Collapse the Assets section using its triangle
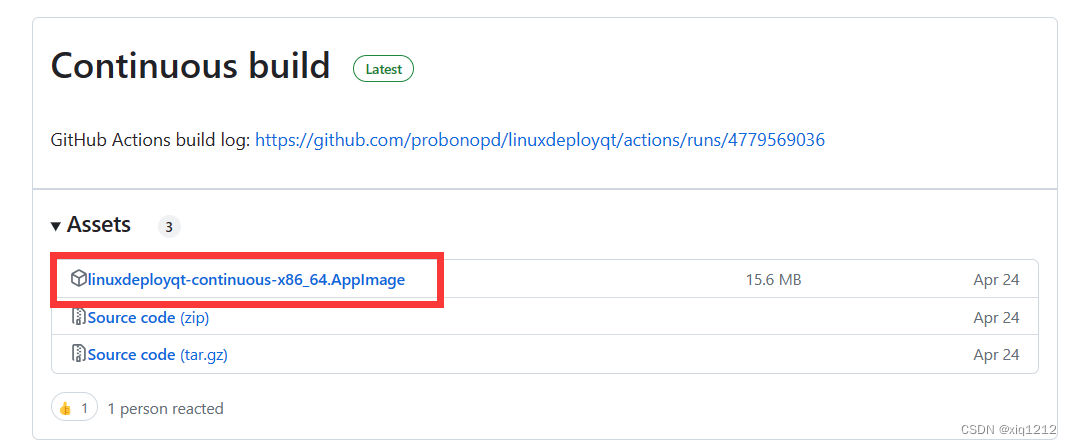The image size is (1072, 446). (55, 225)
